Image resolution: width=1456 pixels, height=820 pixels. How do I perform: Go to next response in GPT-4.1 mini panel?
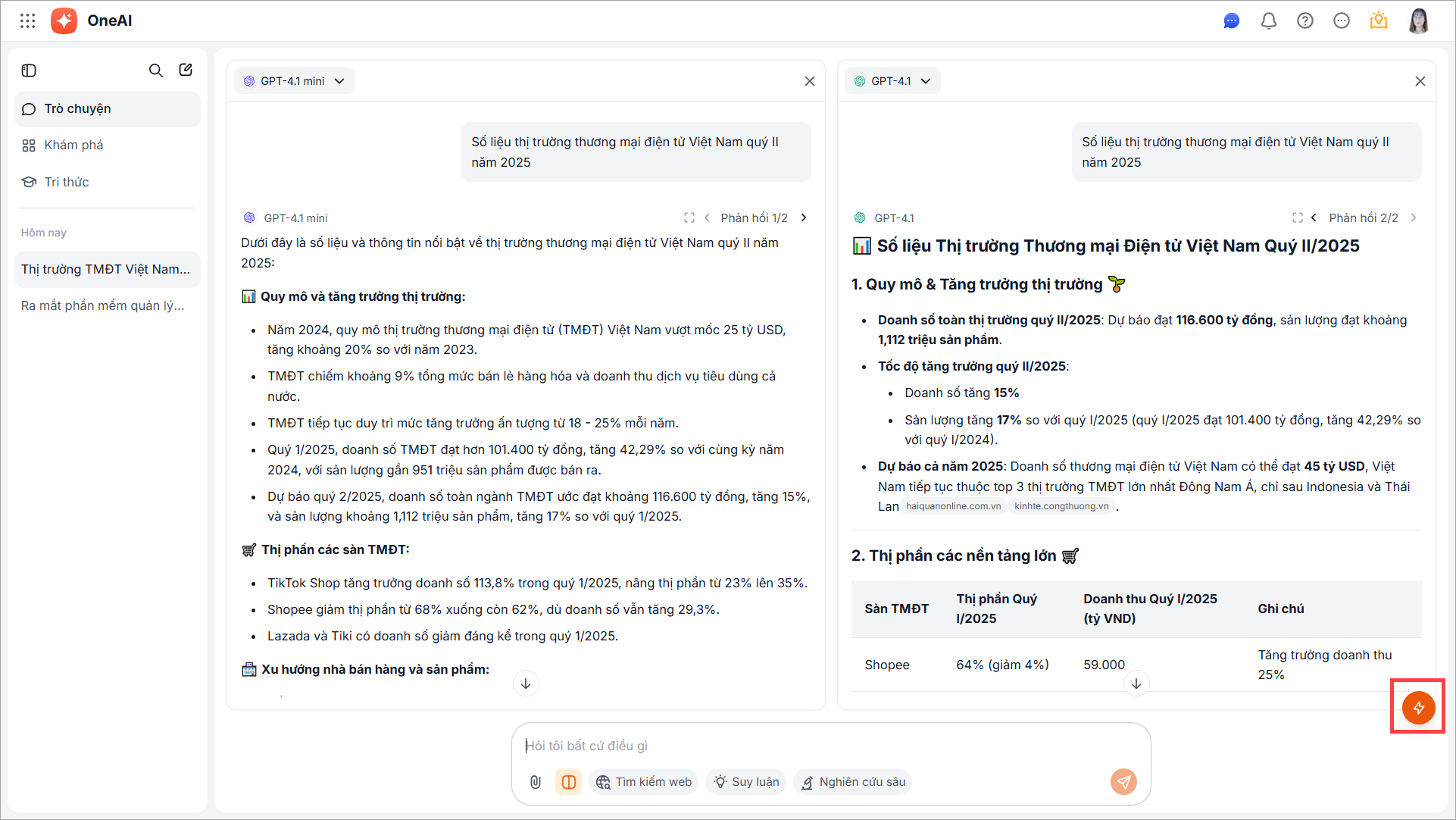coord(804,218)
